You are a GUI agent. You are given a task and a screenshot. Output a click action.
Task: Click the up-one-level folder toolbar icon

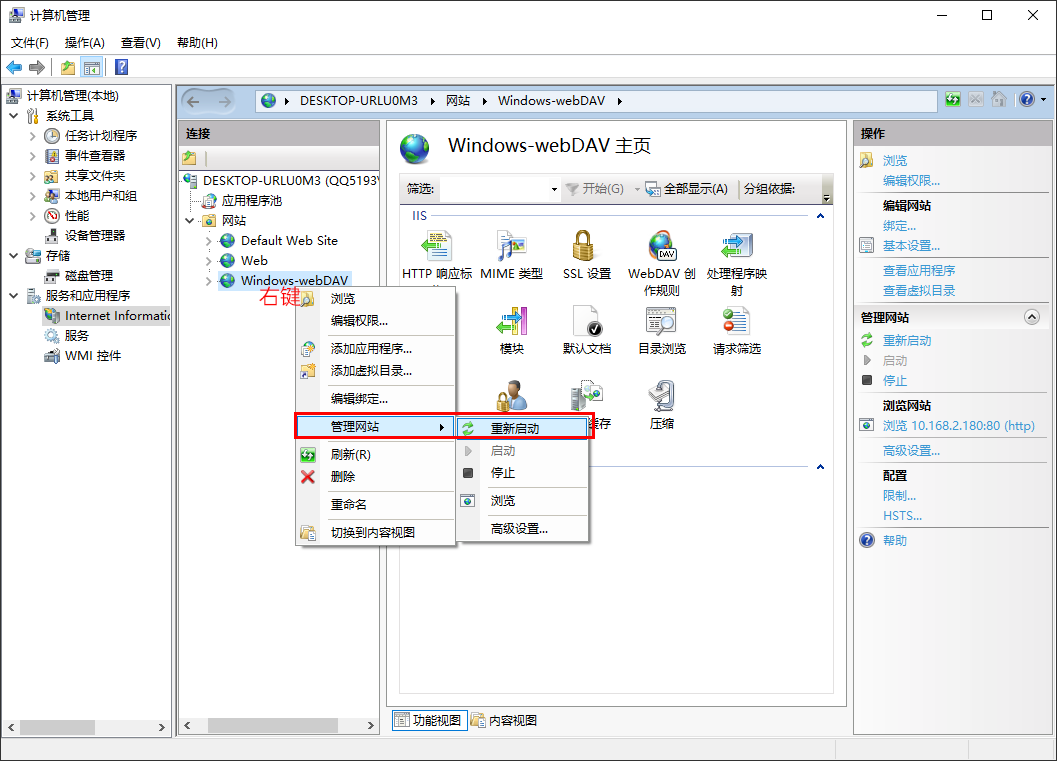point(67,67)
